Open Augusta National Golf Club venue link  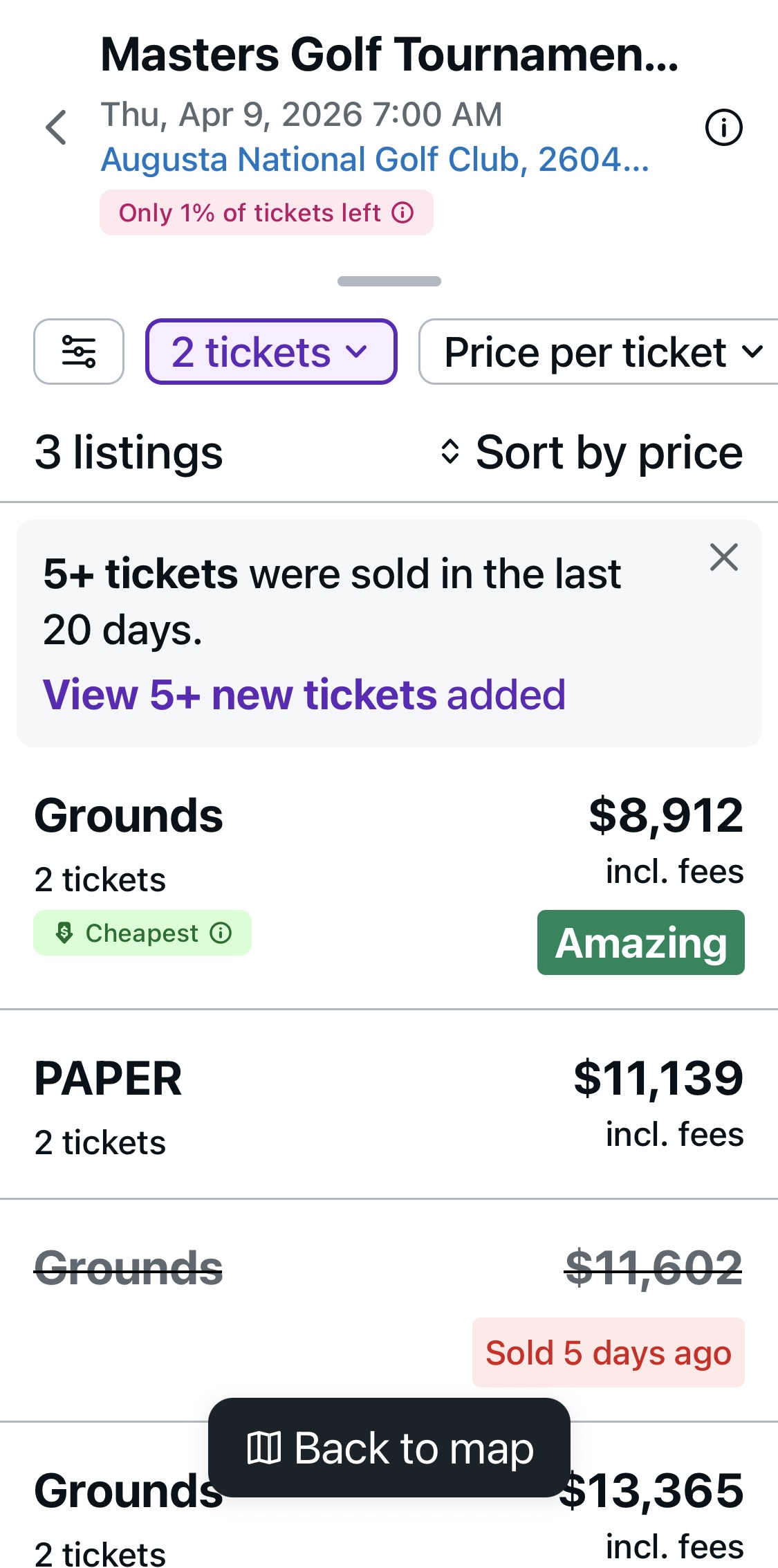375,160
